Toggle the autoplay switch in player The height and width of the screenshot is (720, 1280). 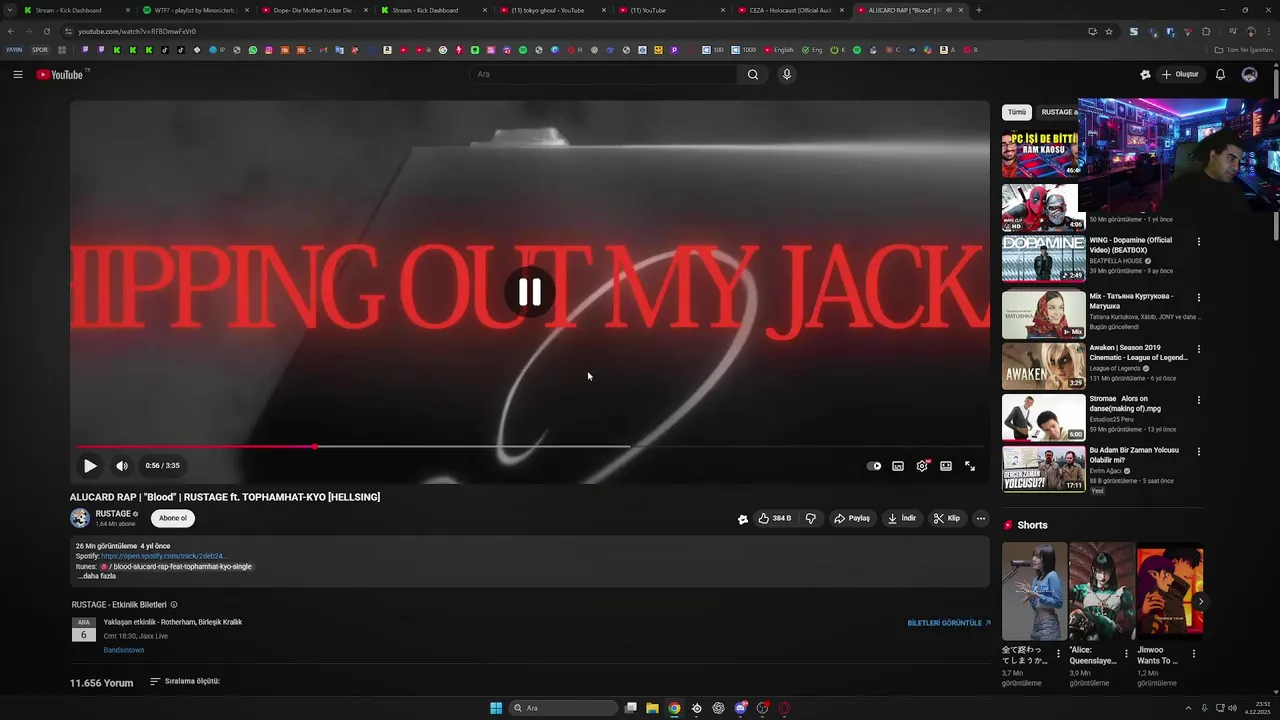point(874,466)
